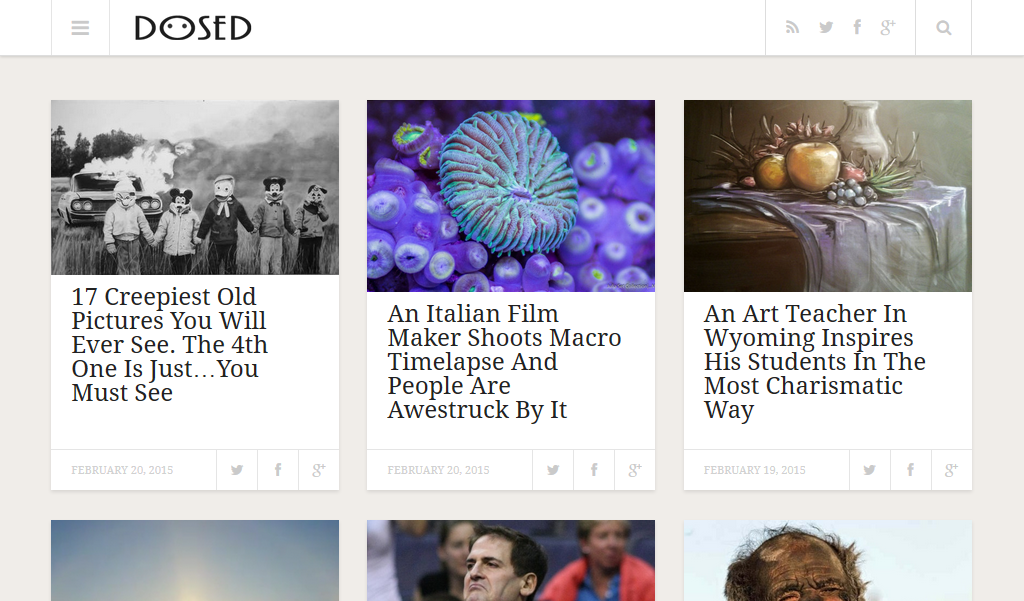Share the Italian Film Maker post on Google Plus
This screenshot has height=601, width=1024.
[635, 470]
